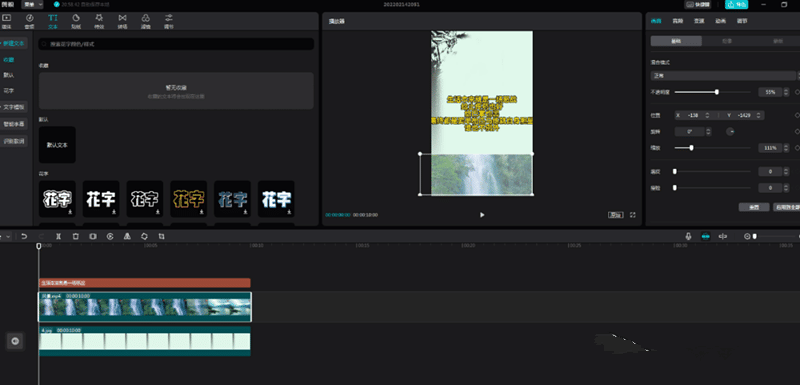Image resolution: width=800 pixels, height=385 pixels.
Task: Open the Stickers panel icon
Action: [76, 21]
